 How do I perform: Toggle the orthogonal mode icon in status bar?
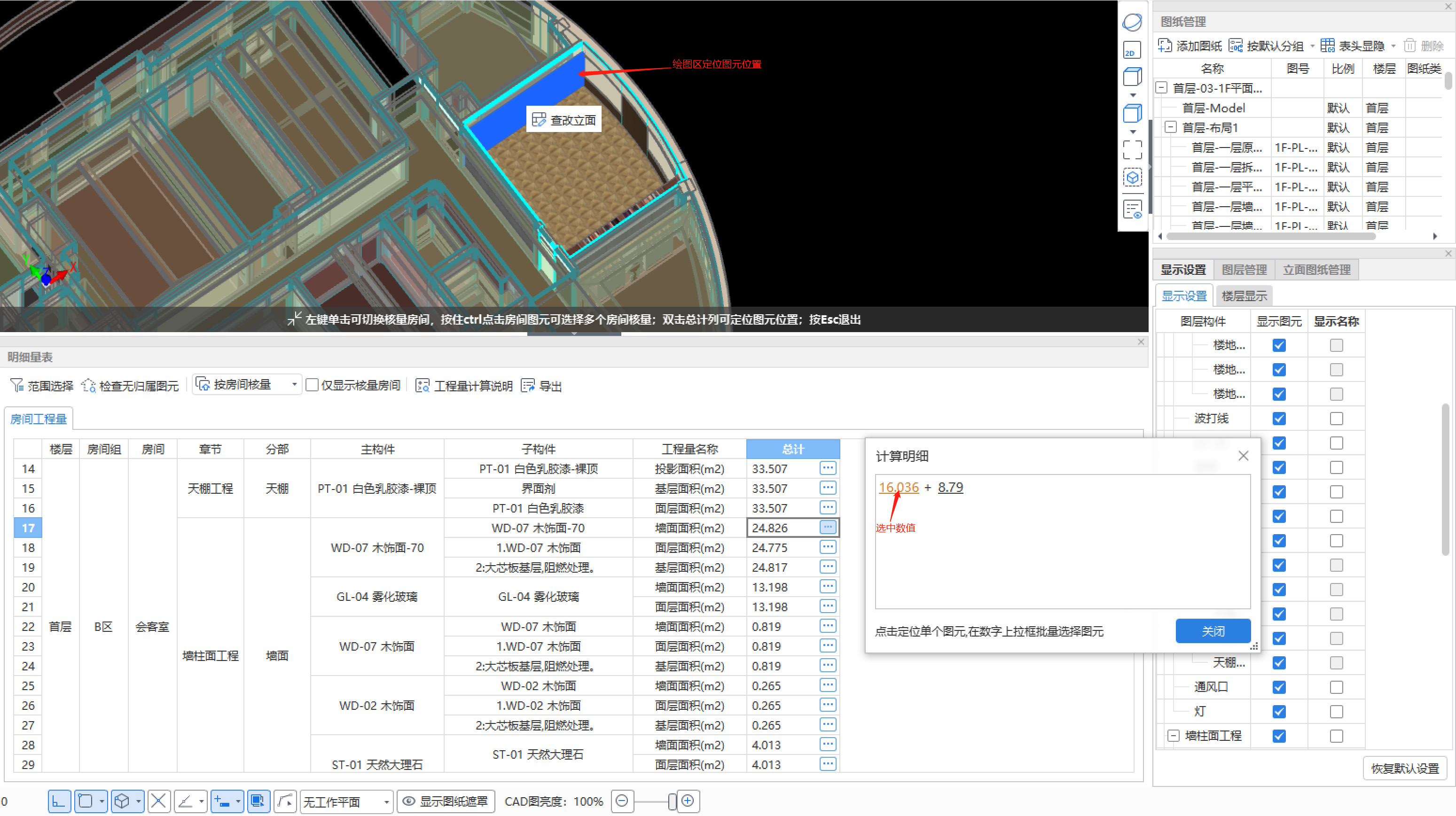[x=59, y=801]
